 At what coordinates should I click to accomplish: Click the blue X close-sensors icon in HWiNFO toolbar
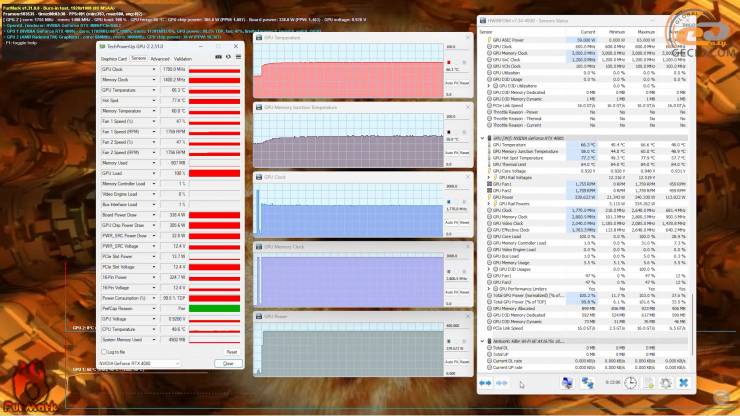(x=684, y=383)
